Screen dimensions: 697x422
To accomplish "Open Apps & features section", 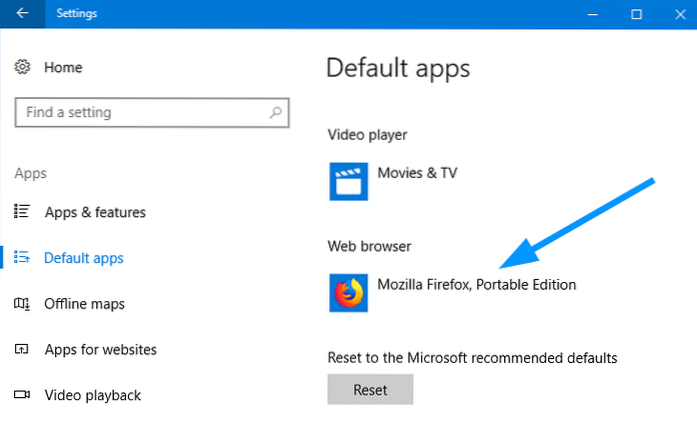I will pyautogui.click(x=95, y=212).
